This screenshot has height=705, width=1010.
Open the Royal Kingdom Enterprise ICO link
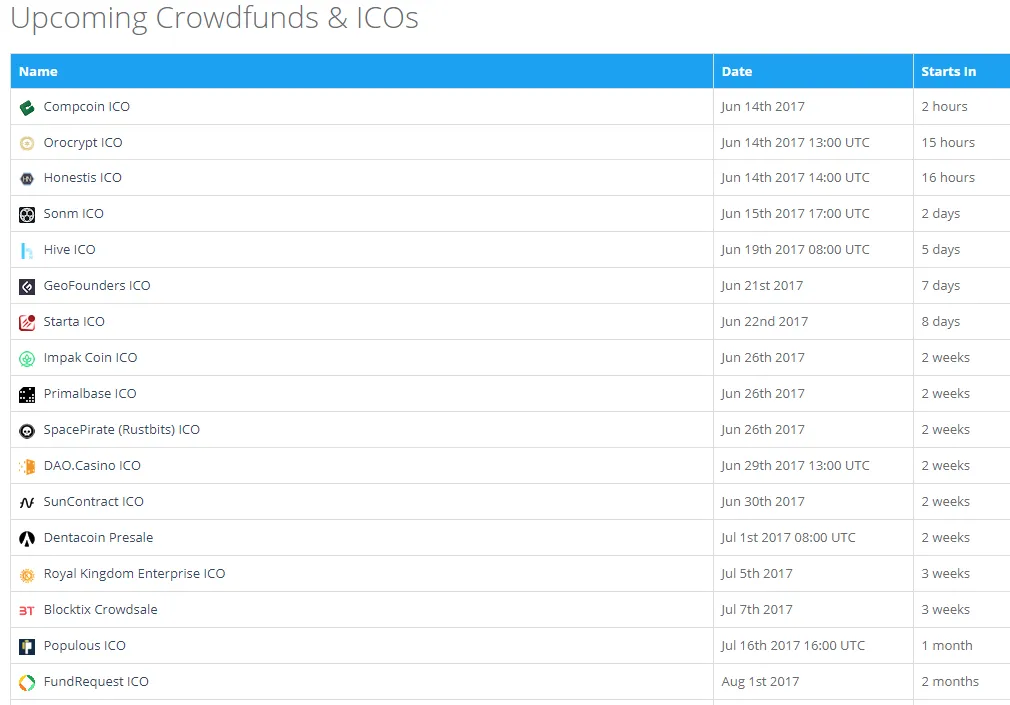pyautogui.click(x=135, y=574)
